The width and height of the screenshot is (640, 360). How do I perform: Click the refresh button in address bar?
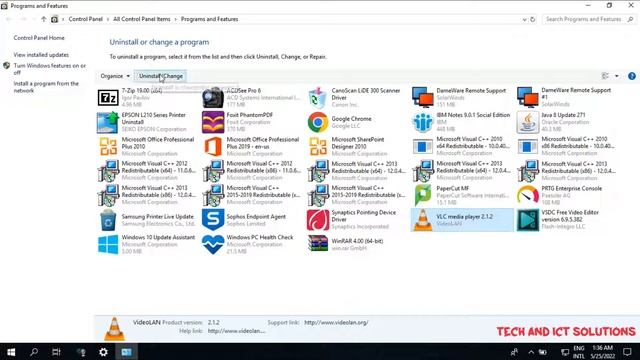[x=532, y=19]
